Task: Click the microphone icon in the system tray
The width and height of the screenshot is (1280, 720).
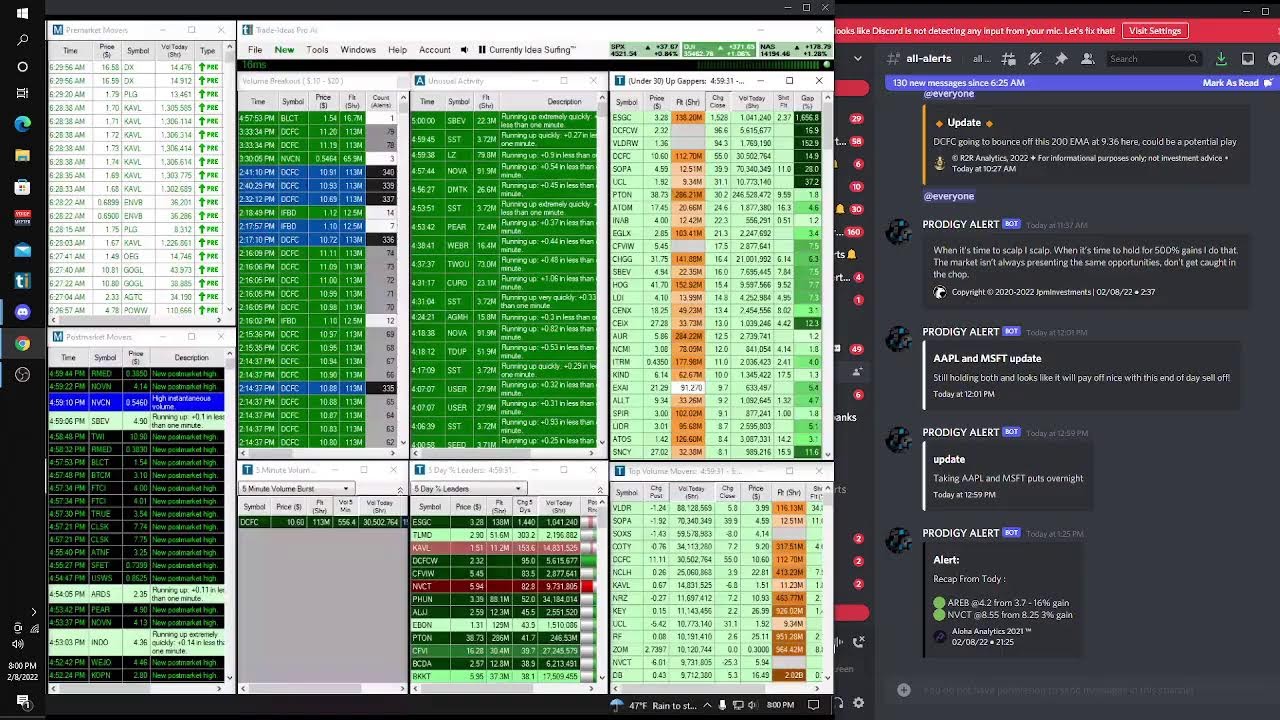Action: click(722, 705)
